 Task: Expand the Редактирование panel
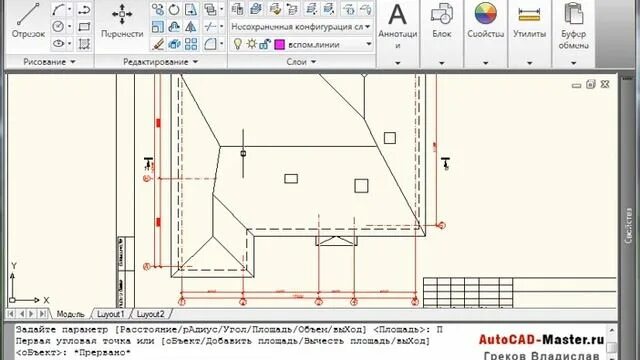point(160,62)
